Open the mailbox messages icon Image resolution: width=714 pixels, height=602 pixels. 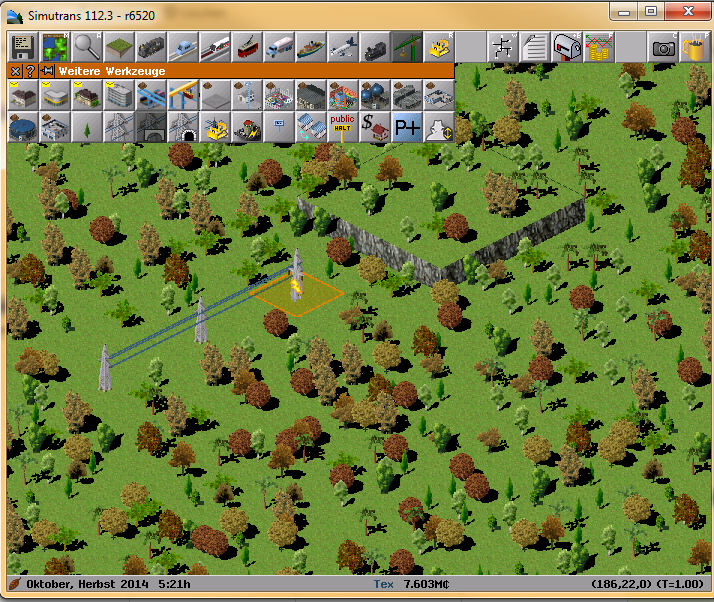[x=567, y=47]
